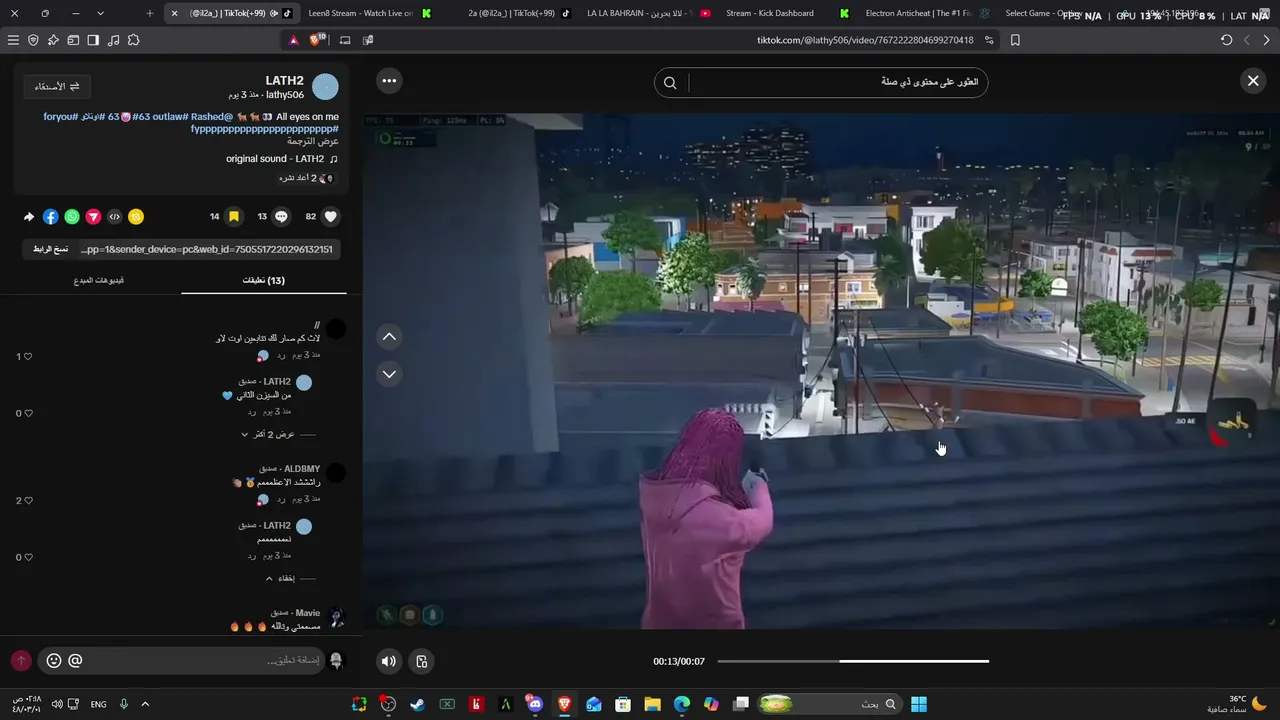Like the comment by ALDBMY
The width and height of the screenshot is (1280, 720).
point(28,500)
